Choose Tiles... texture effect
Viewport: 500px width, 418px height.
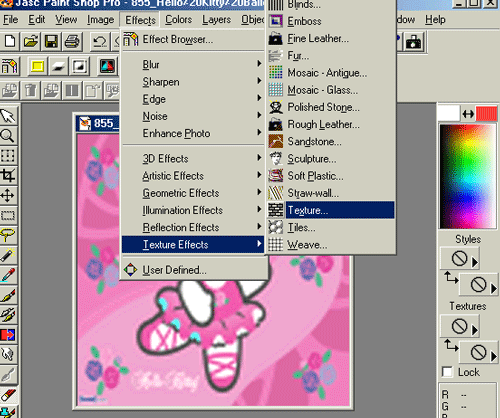331,227
